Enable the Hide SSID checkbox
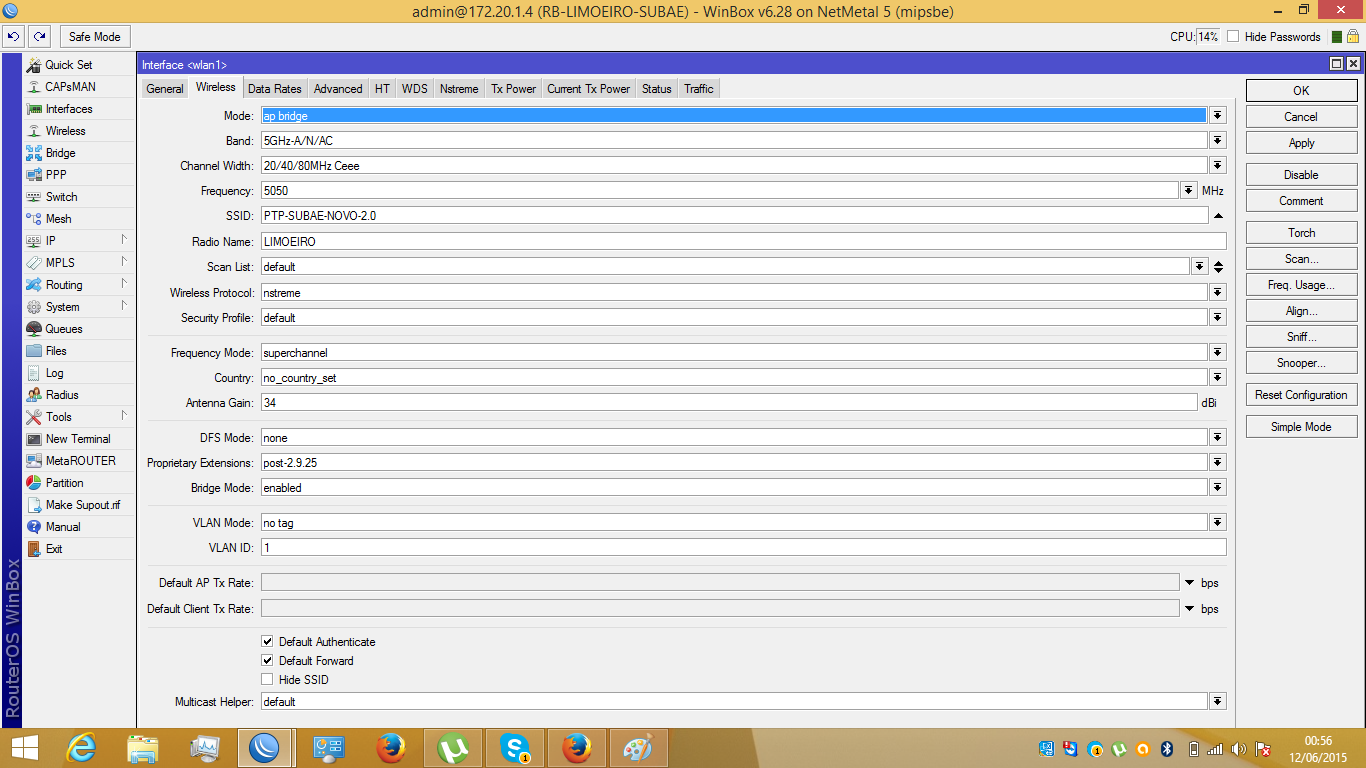Screen dimensions: 1366x768 (267, 680)
